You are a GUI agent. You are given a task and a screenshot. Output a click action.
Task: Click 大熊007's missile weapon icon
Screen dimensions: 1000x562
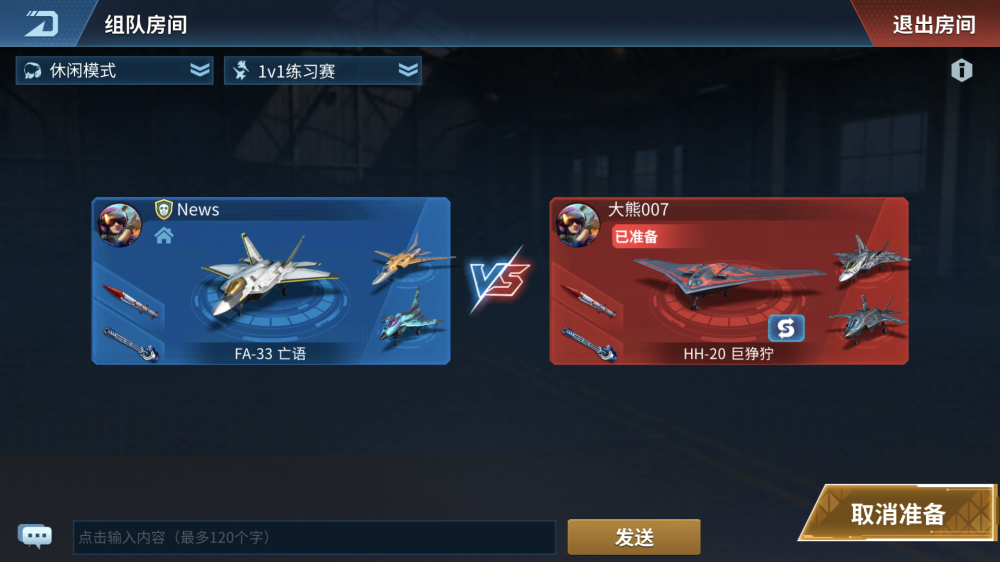[x=589, y=300]
